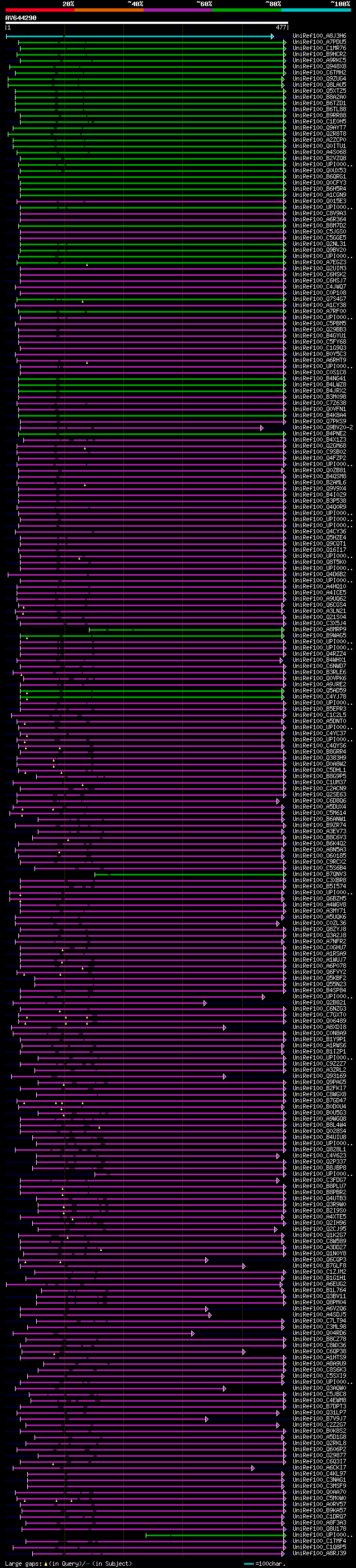Image resolution: width=356 pixels, height=1568 pixels.
Task: Select label UniRef100_B4GYU1
Action: 319,336
